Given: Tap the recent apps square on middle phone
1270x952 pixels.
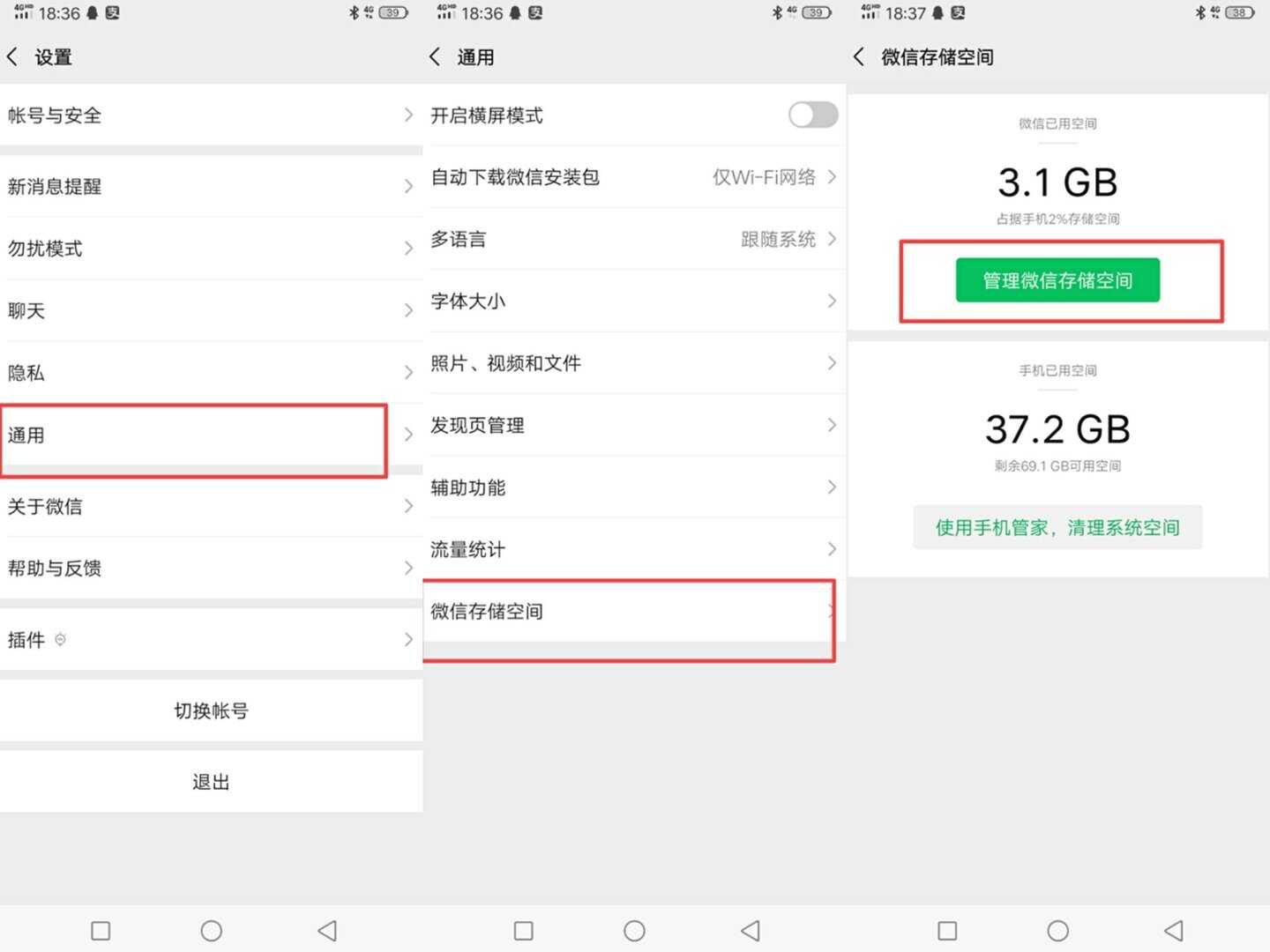Looking at the screenshot, I should (524, 930).
